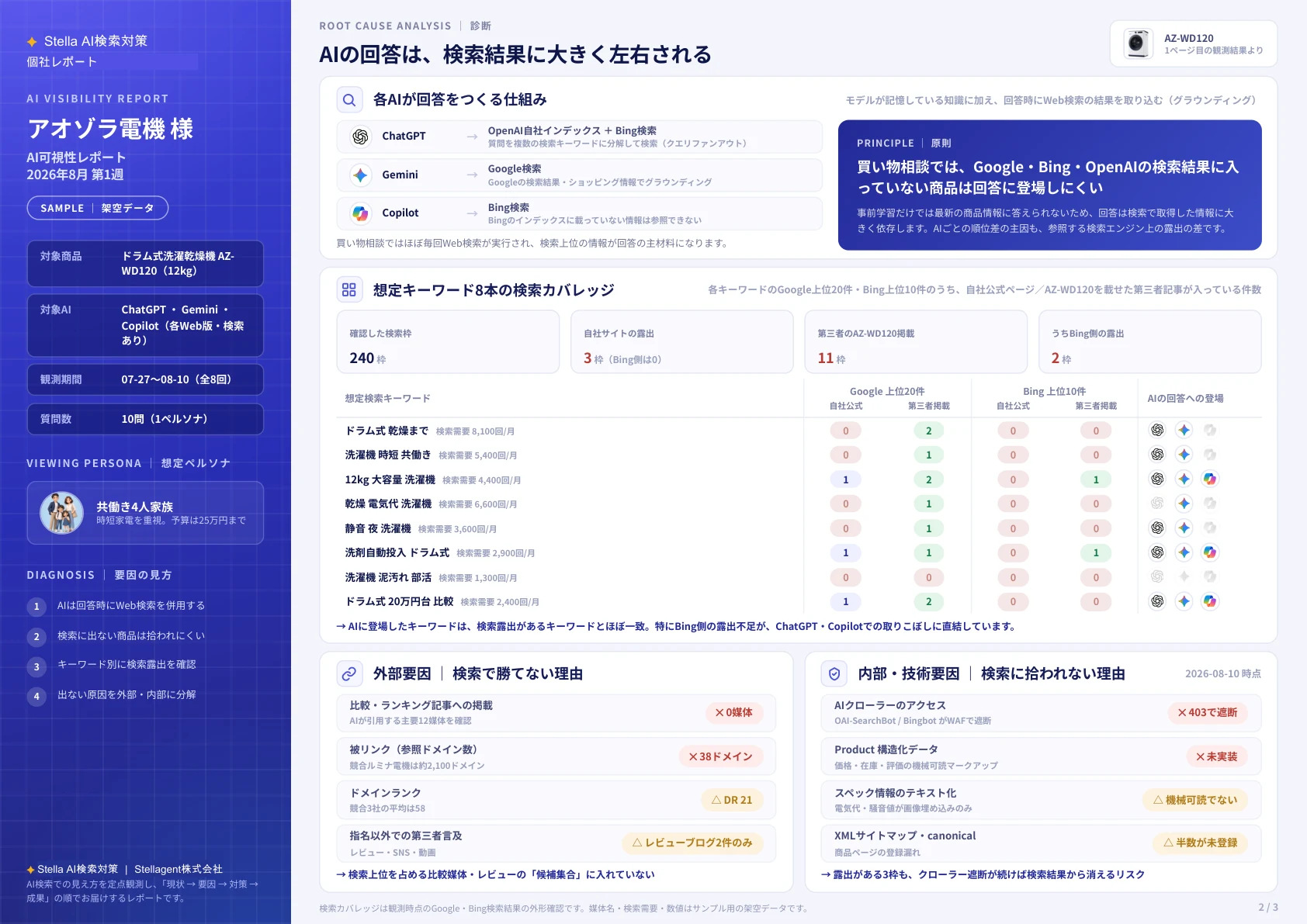Click the ChatGPT icon in the 静音 夜 洗濯機 row

pyautogui.click(x=1157, y=528)
